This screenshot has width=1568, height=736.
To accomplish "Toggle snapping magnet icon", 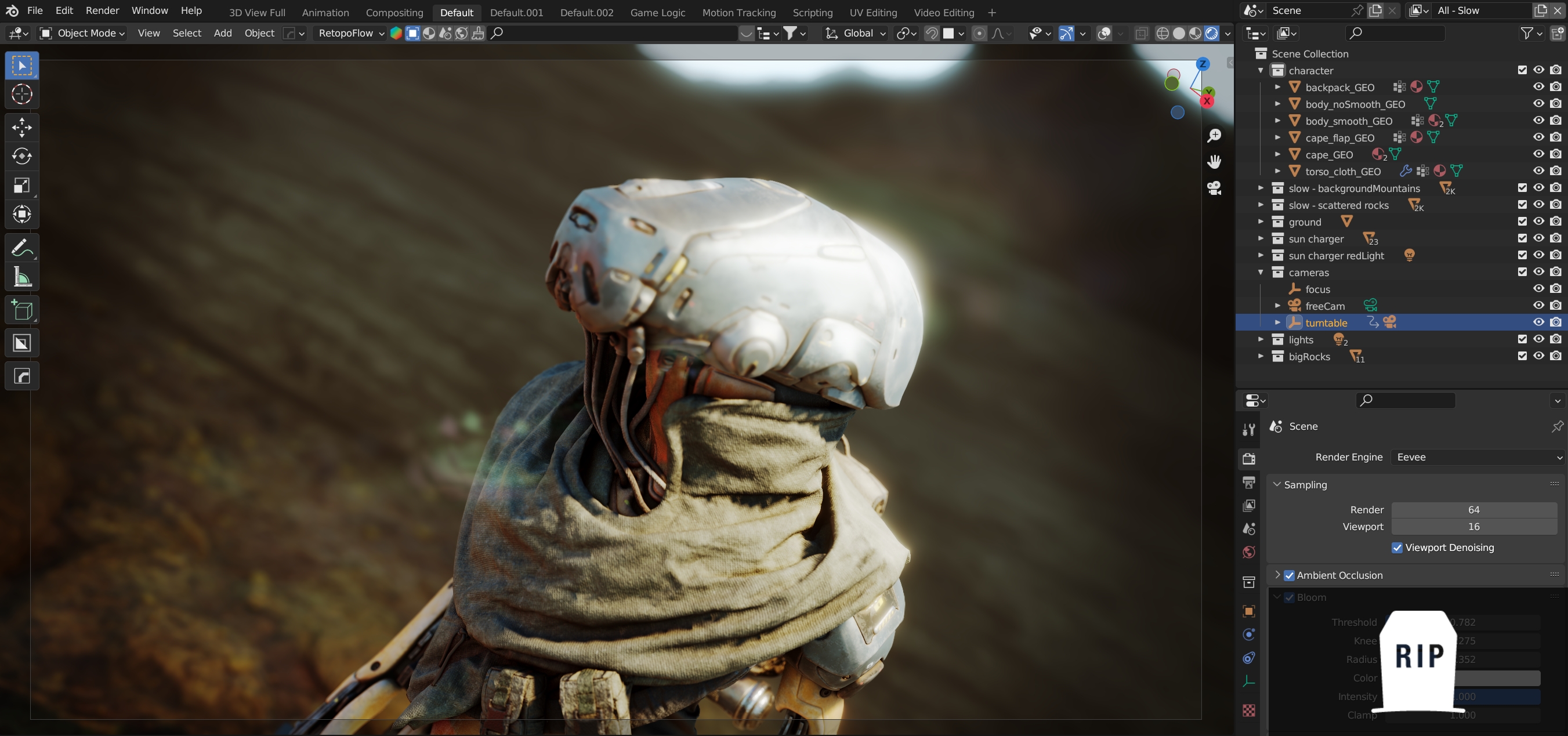I will pyautogui.click(x=931, y=34).
